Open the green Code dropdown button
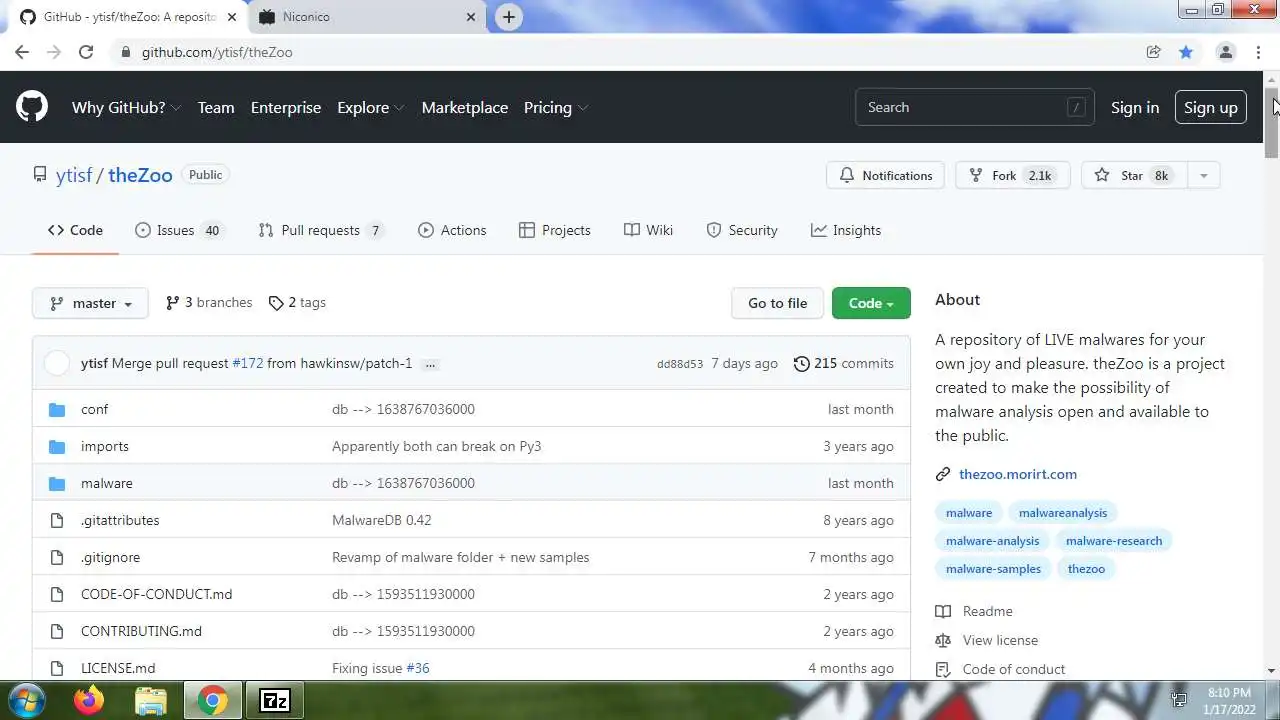Screen dimensions: 1280x720 871,303
